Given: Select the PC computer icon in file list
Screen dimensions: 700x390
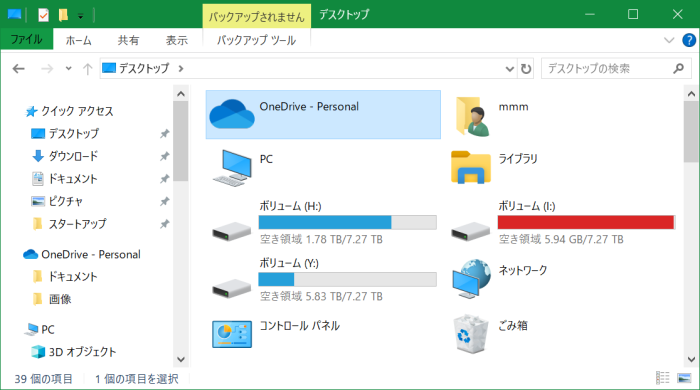Looking at the screenshot, I should (232, 168).
